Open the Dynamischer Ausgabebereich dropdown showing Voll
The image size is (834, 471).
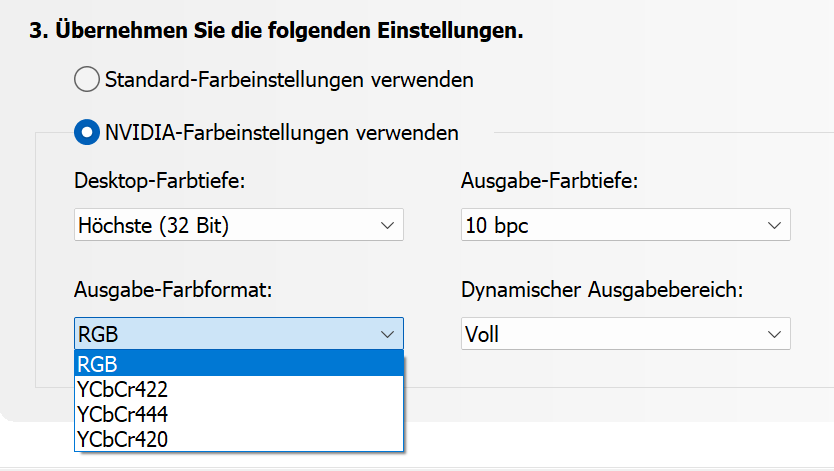click(625, 334)
